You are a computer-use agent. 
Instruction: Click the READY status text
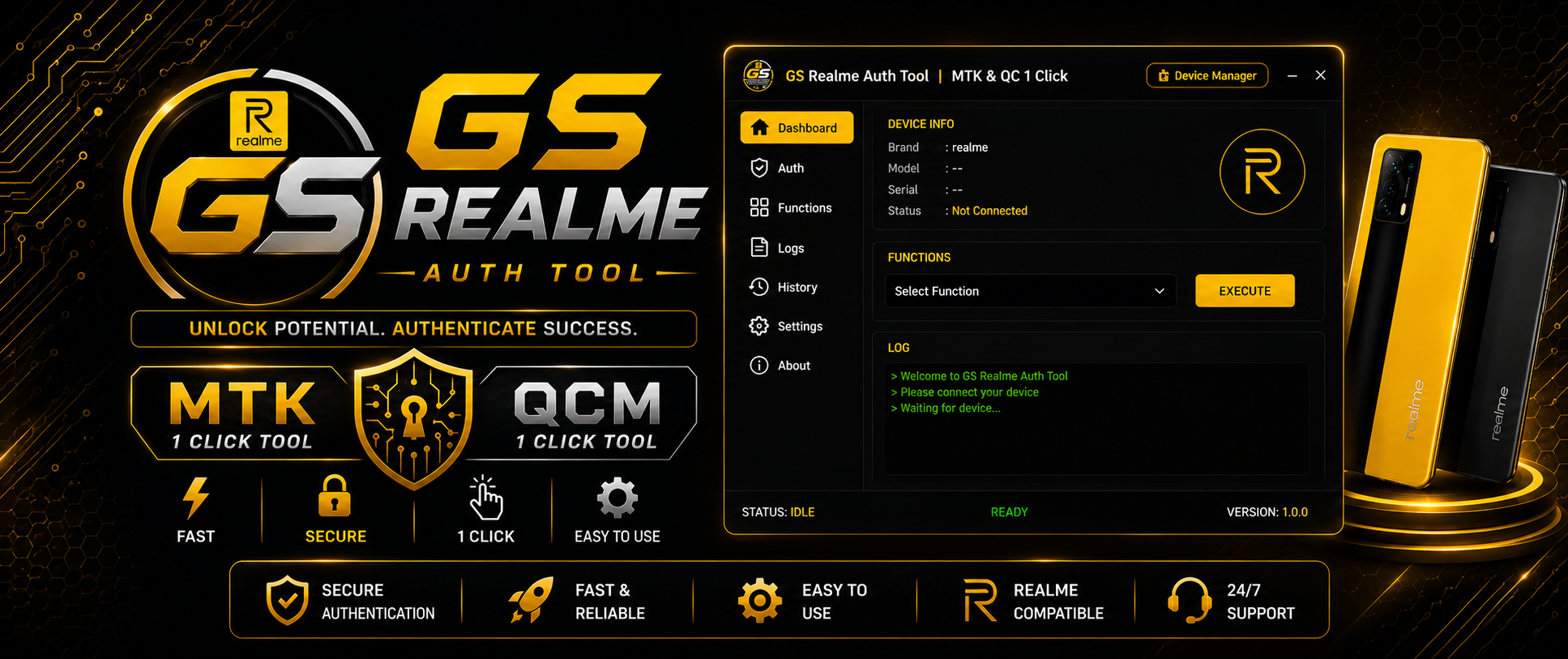tap(1009, 512)
